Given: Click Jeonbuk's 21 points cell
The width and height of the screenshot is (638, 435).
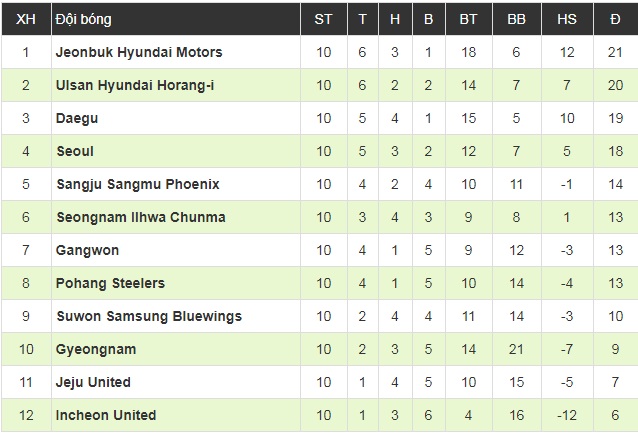Looking at the screenshot, I should pos(615,52).
